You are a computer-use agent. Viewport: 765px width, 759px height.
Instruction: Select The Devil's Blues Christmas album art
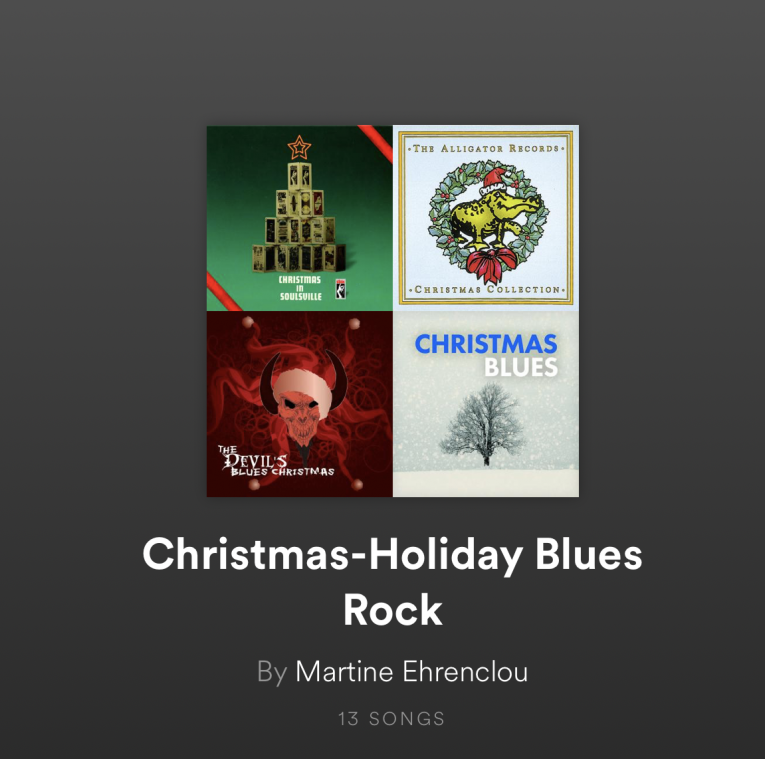(300, 404)
